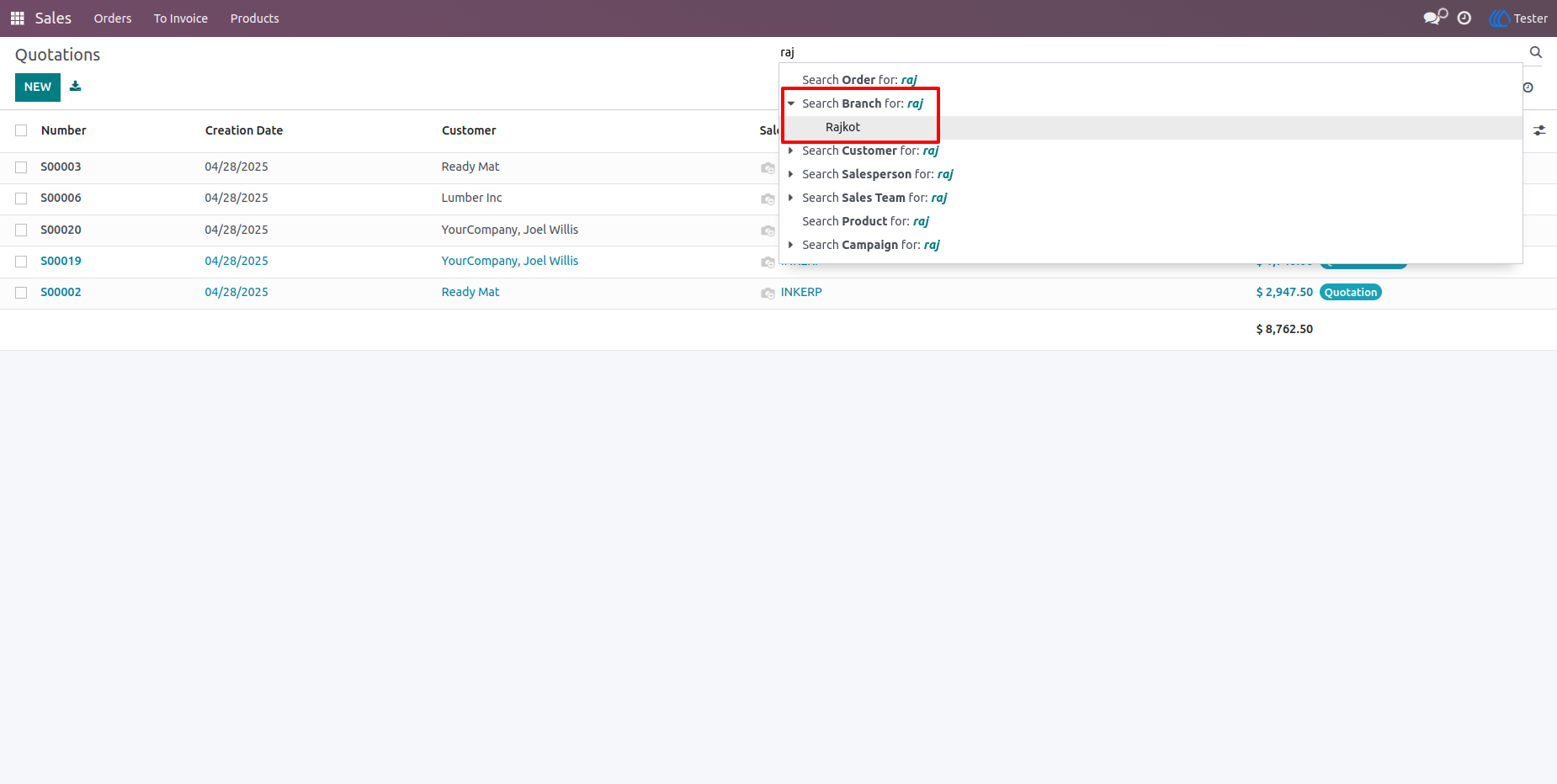Sort by the Customer column header

[x=469, y=130]
